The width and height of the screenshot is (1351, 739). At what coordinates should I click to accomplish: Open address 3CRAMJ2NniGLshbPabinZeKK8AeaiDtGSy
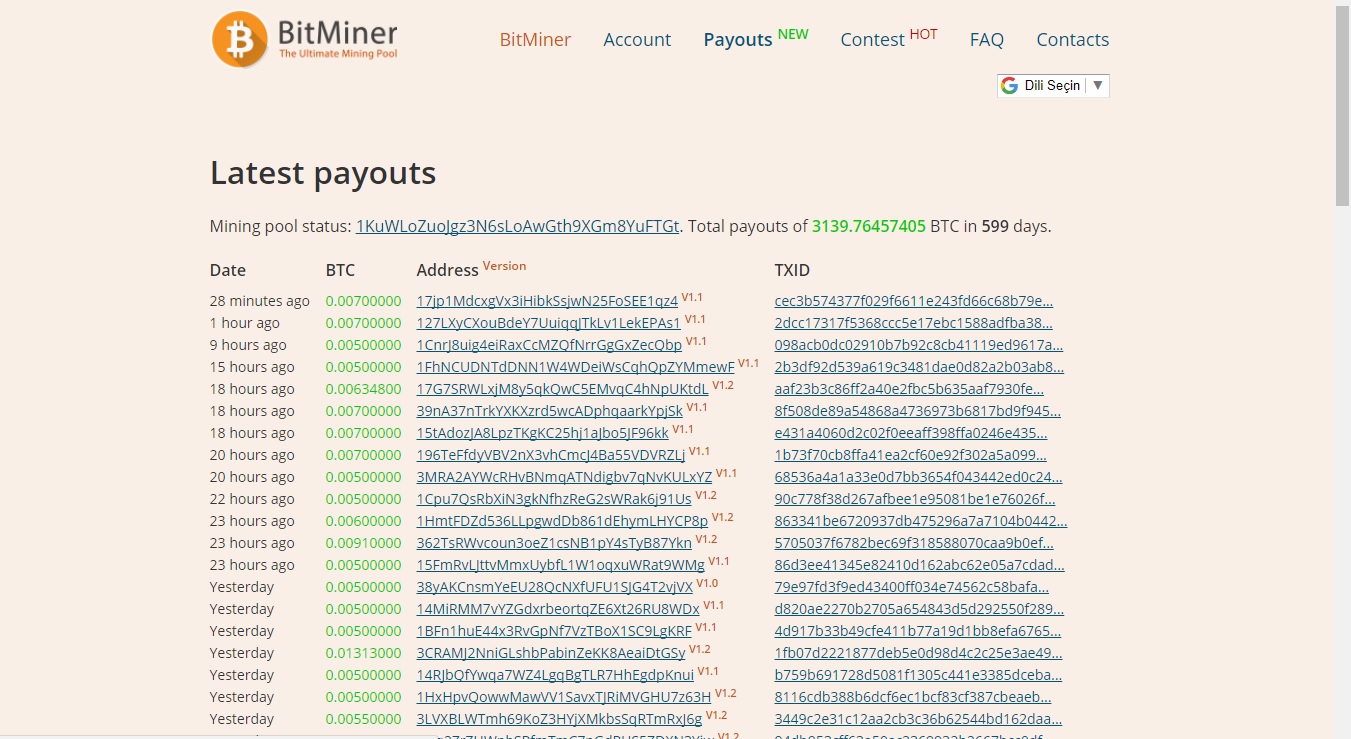tap(551, 653)
